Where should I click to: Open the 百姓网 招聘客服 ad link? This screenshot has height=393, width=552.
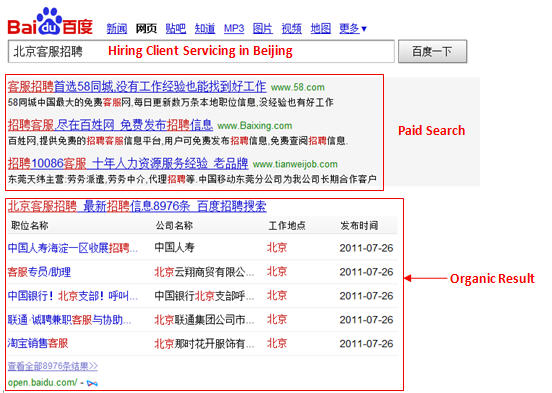tap(110, 125)
